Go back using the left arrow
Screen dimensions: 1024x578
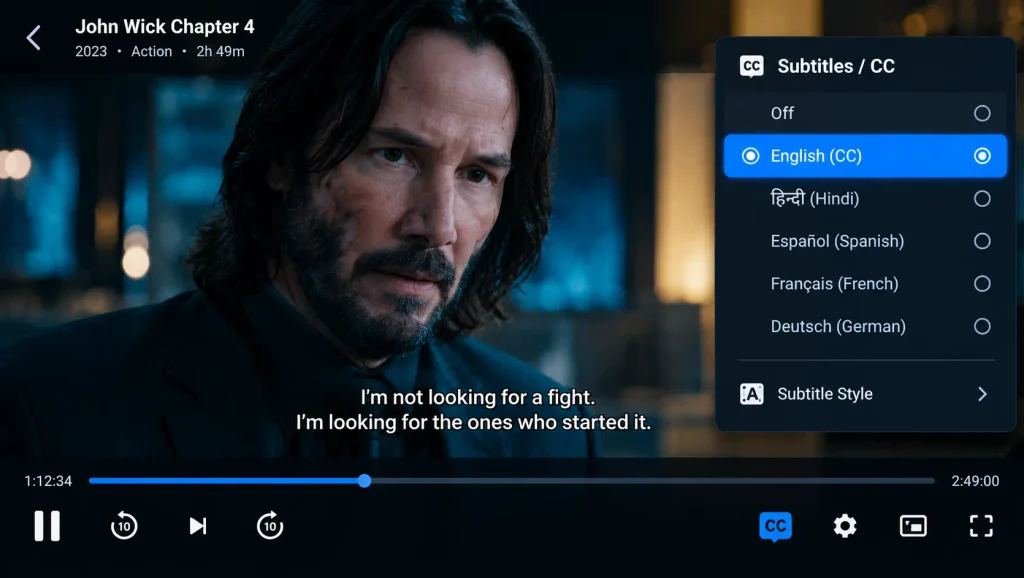(x=33, y=38)
